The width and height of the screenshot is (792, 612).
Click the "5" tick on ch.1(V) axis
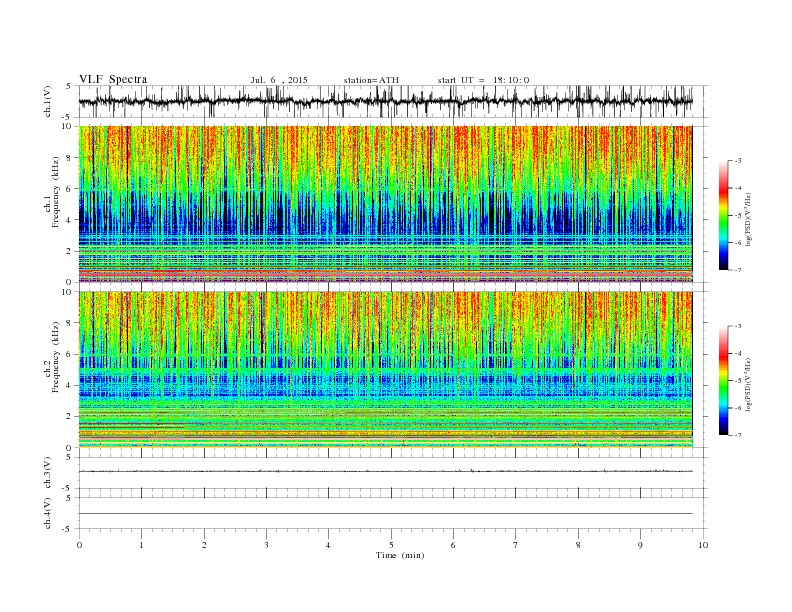tap(69, 86)
